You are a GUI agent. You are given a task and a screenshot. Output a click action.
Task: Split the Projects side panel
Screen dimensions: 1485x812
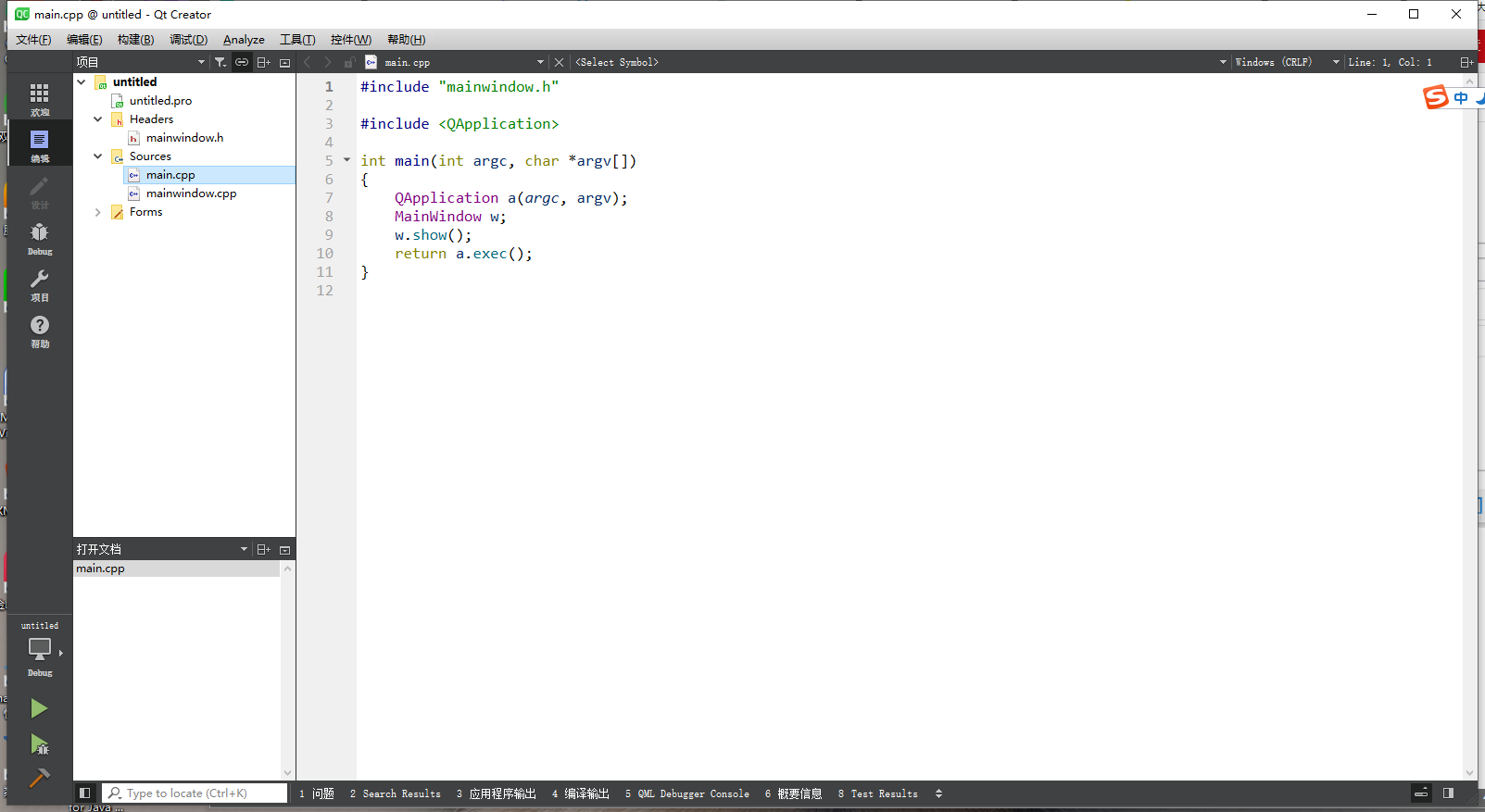pos(264,62)
